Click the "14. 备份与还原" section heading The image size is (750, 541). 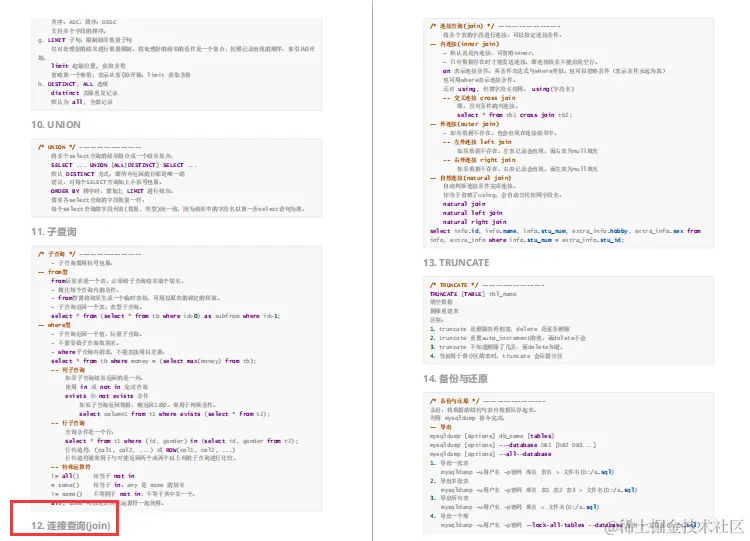click(455, 378)
